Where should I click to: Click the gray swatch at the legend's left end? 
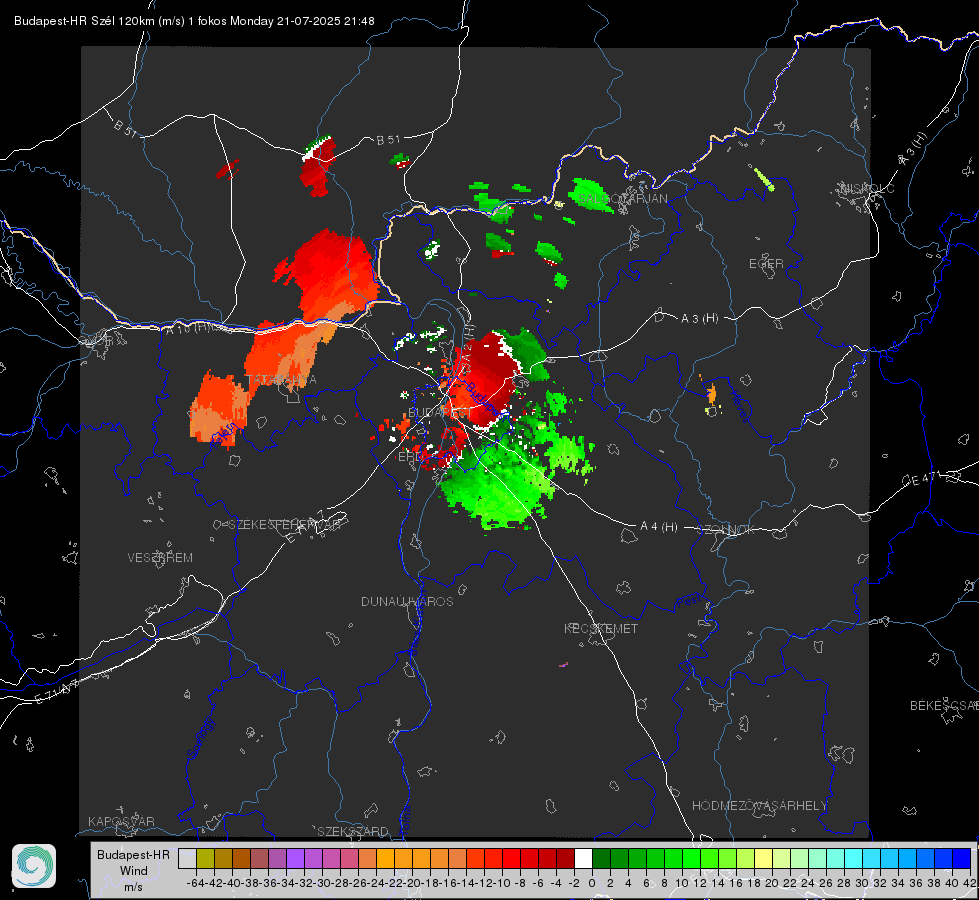click(x=187, y=858)
